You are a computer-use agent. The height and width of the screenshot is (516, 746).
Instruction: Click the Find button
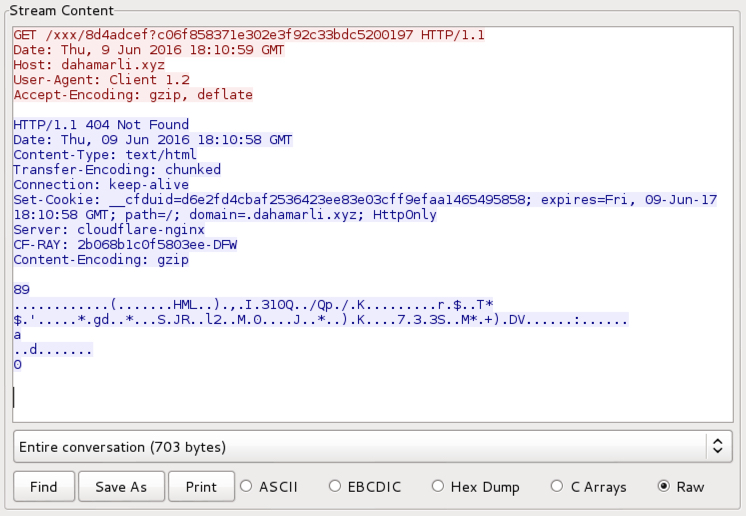(x=43, y=487)
